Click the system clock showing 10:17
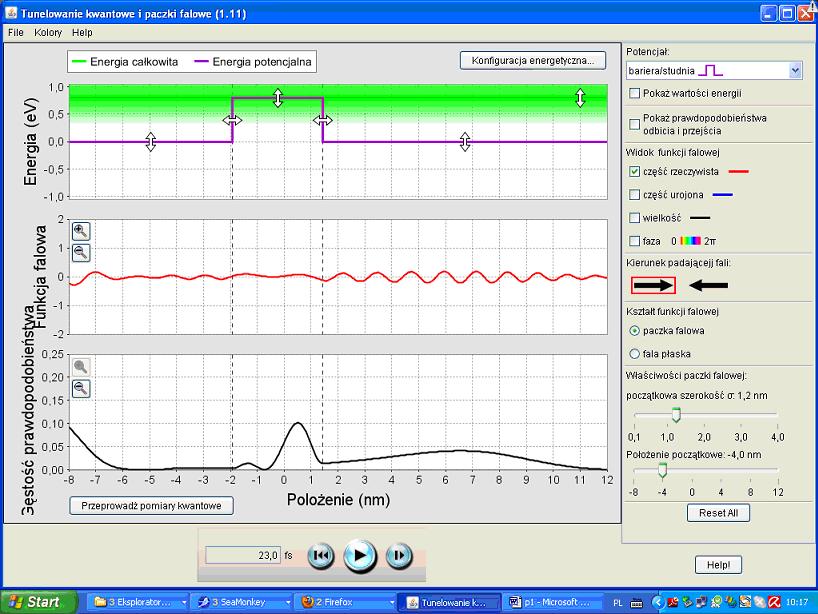 pos(797,603)
